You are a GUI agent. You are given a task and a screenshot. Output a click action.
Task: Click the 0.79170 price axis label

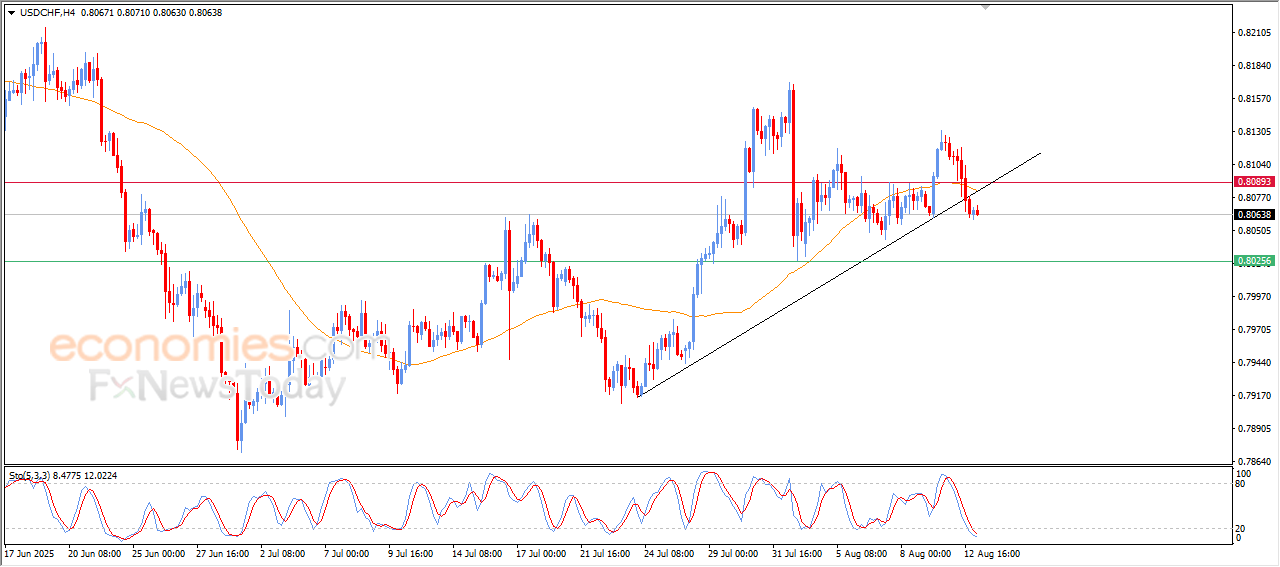click(x=1254, y=396)
